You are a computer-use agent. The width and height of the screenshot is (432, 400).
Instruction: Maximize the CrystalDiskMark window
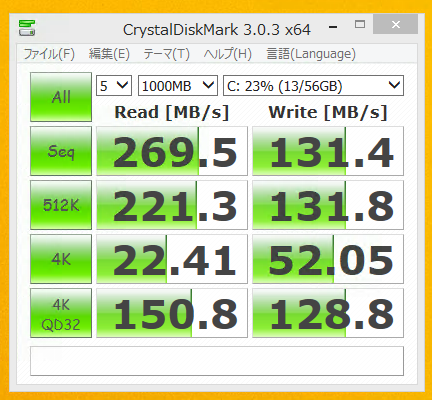(360, 24)
